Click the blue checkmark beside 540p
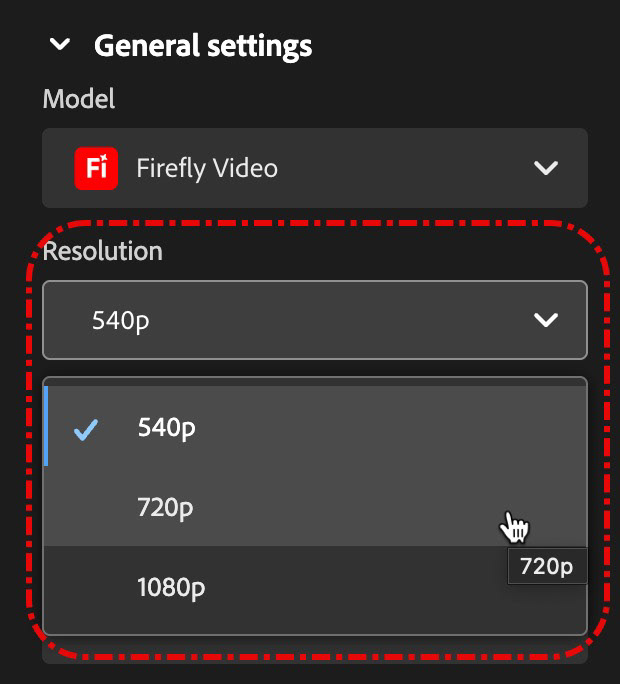The height and width of the screenshot is (684, 620). coord(86,430)
